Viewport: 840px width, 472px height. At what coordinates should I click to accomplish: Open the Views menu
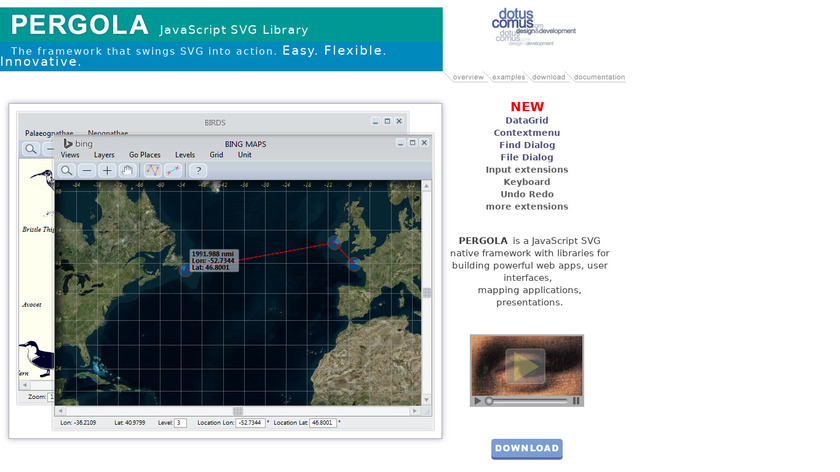tap(70, 155)
